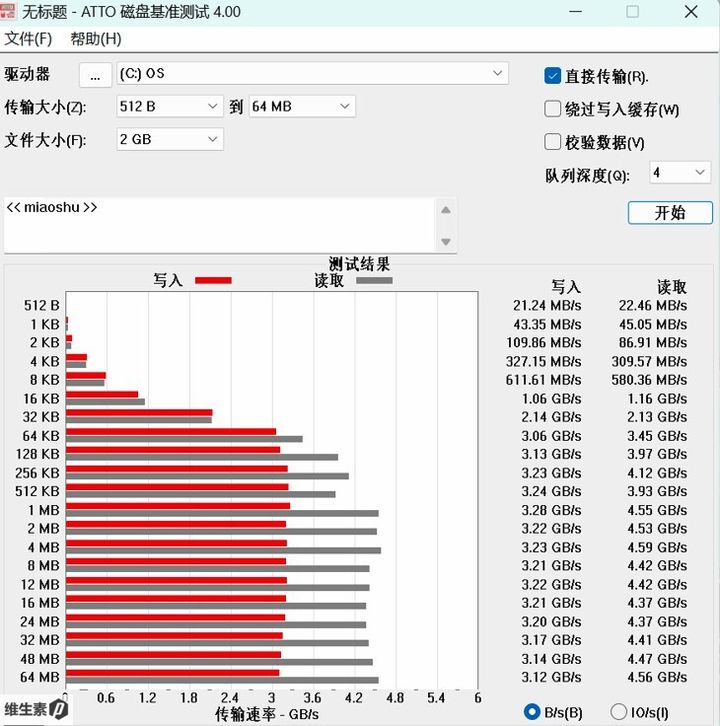Click the 1.16 GB/s read value
This screenshot has width=720, height=726.
click(657, 399)
